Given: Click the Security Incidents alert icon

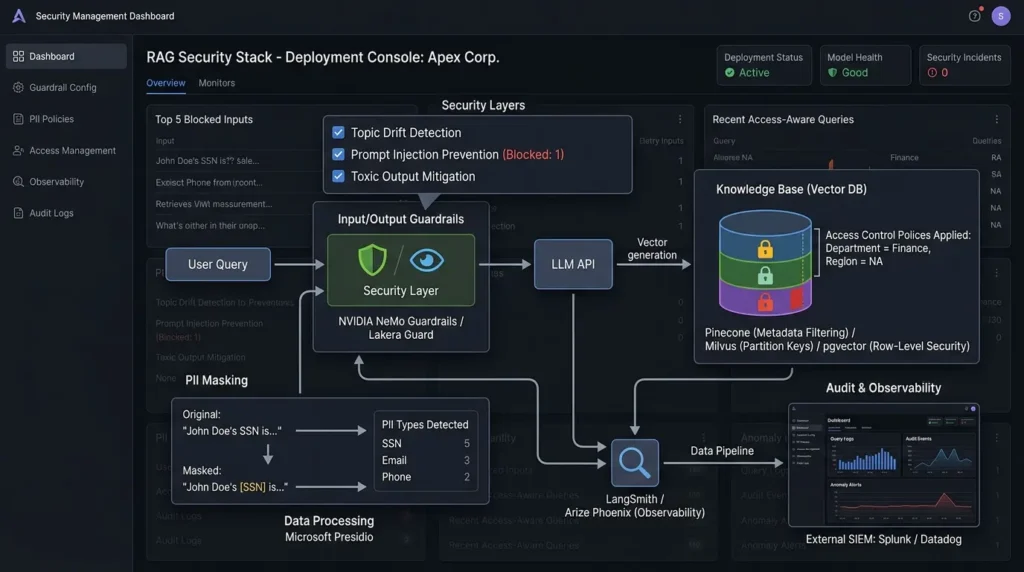Looking at the screenshot, I should 932,72.
